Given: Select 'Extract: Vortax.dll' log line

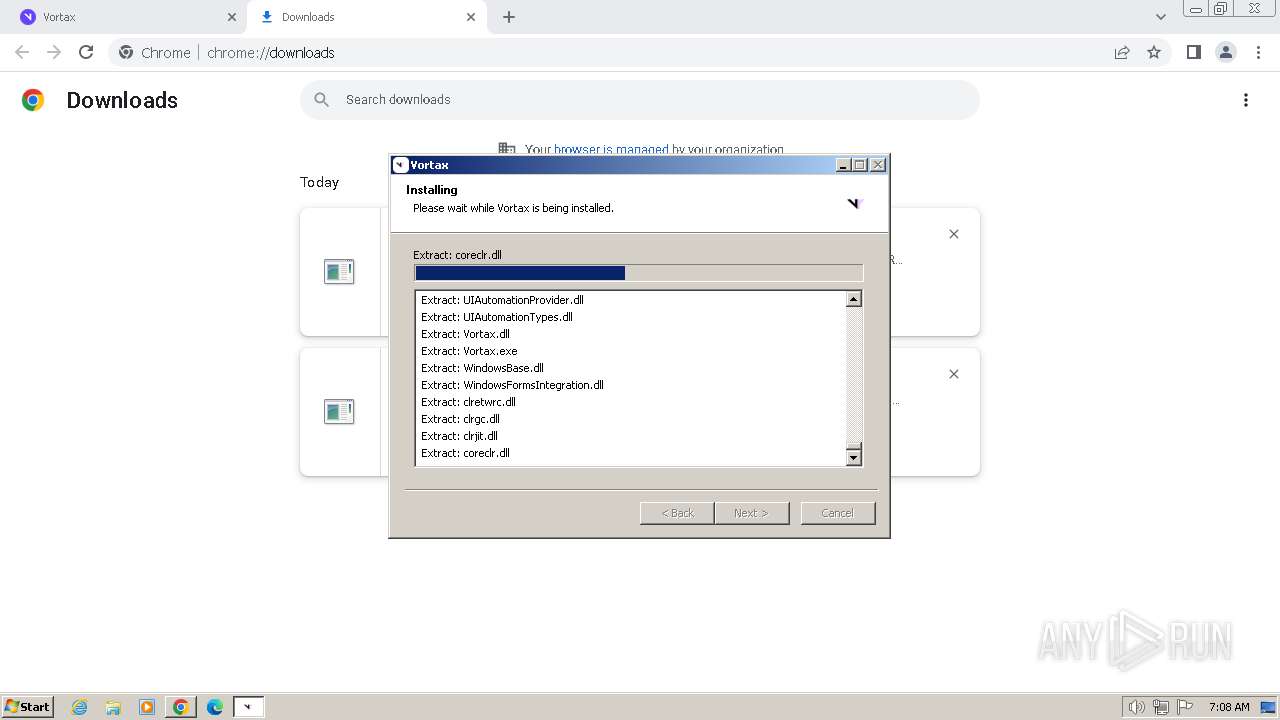Looking at the screenshot, I should click(x=465, y=334).
